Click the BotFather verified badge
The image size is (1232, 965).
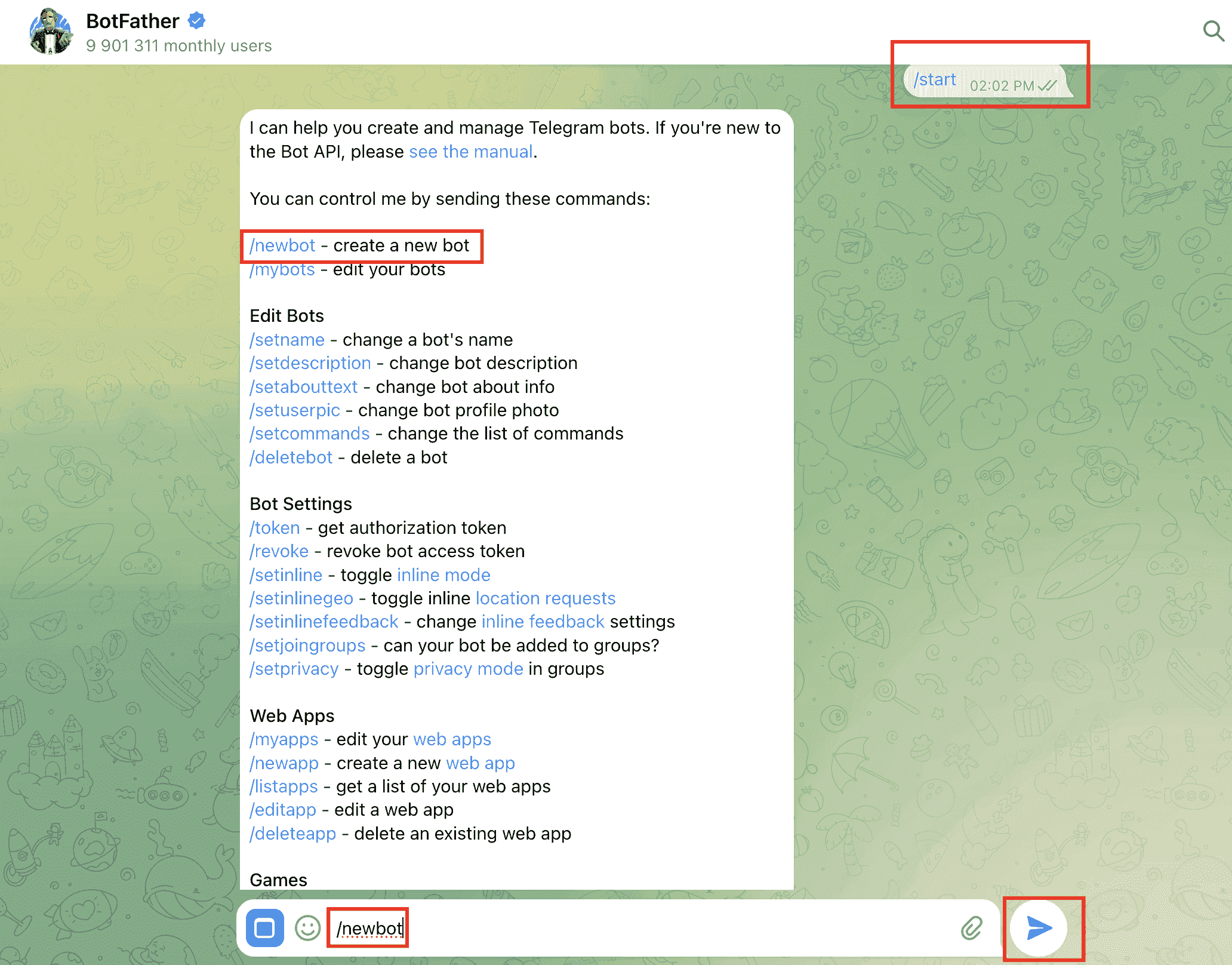click(197, 21)
